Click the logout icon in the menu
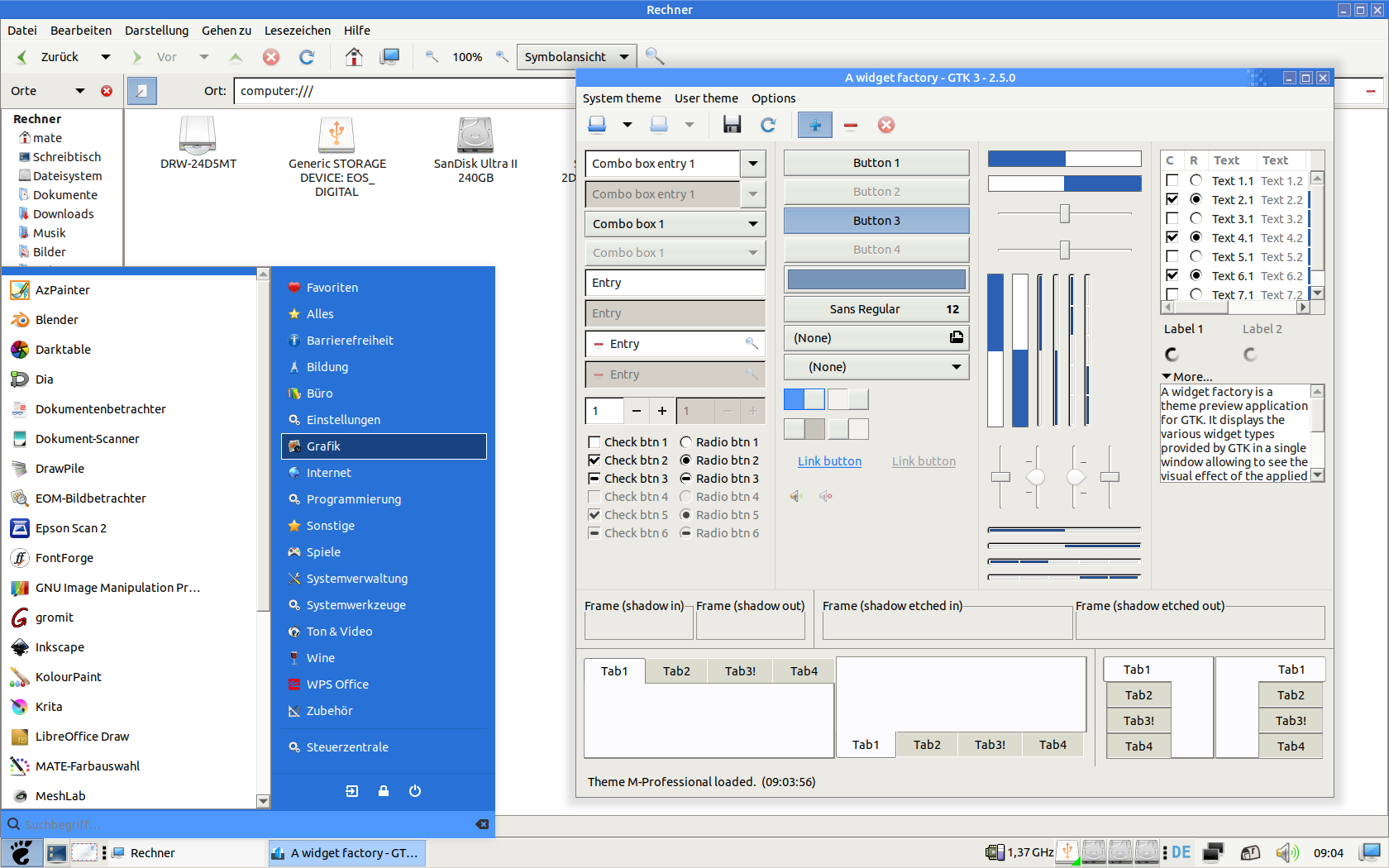This screenshot has width=1389, height=868. 352,791
